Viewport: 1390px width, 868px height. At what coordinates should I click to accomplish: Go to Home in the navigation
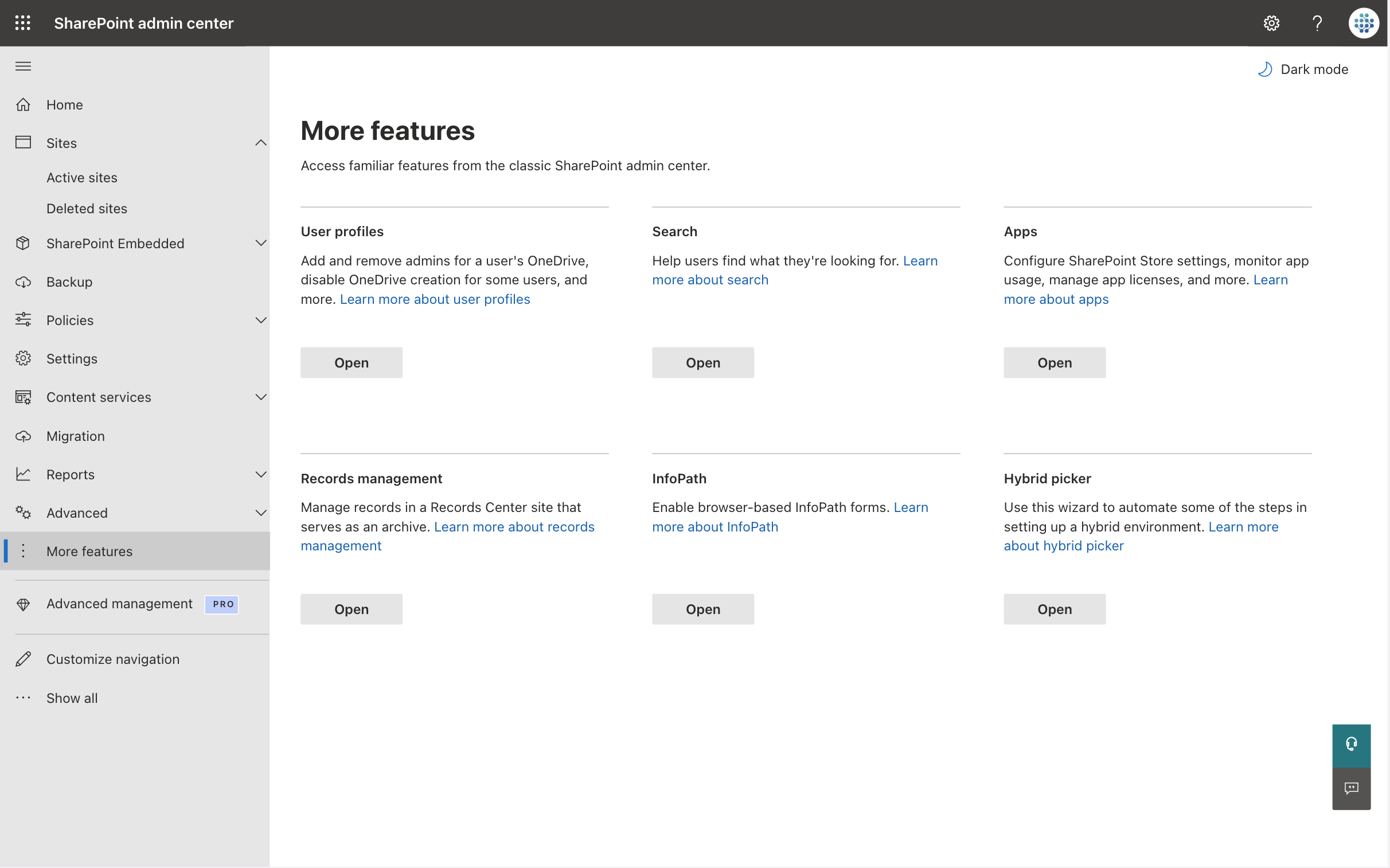pos(135,104)
